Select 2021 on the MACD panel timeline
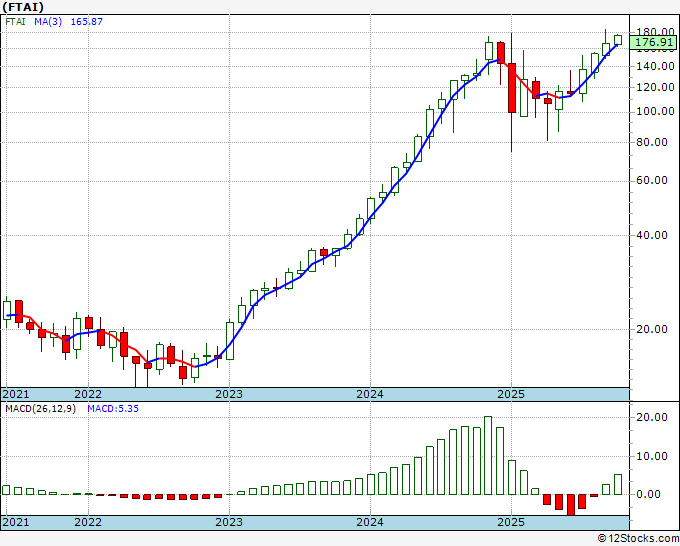 pos(16,522)
